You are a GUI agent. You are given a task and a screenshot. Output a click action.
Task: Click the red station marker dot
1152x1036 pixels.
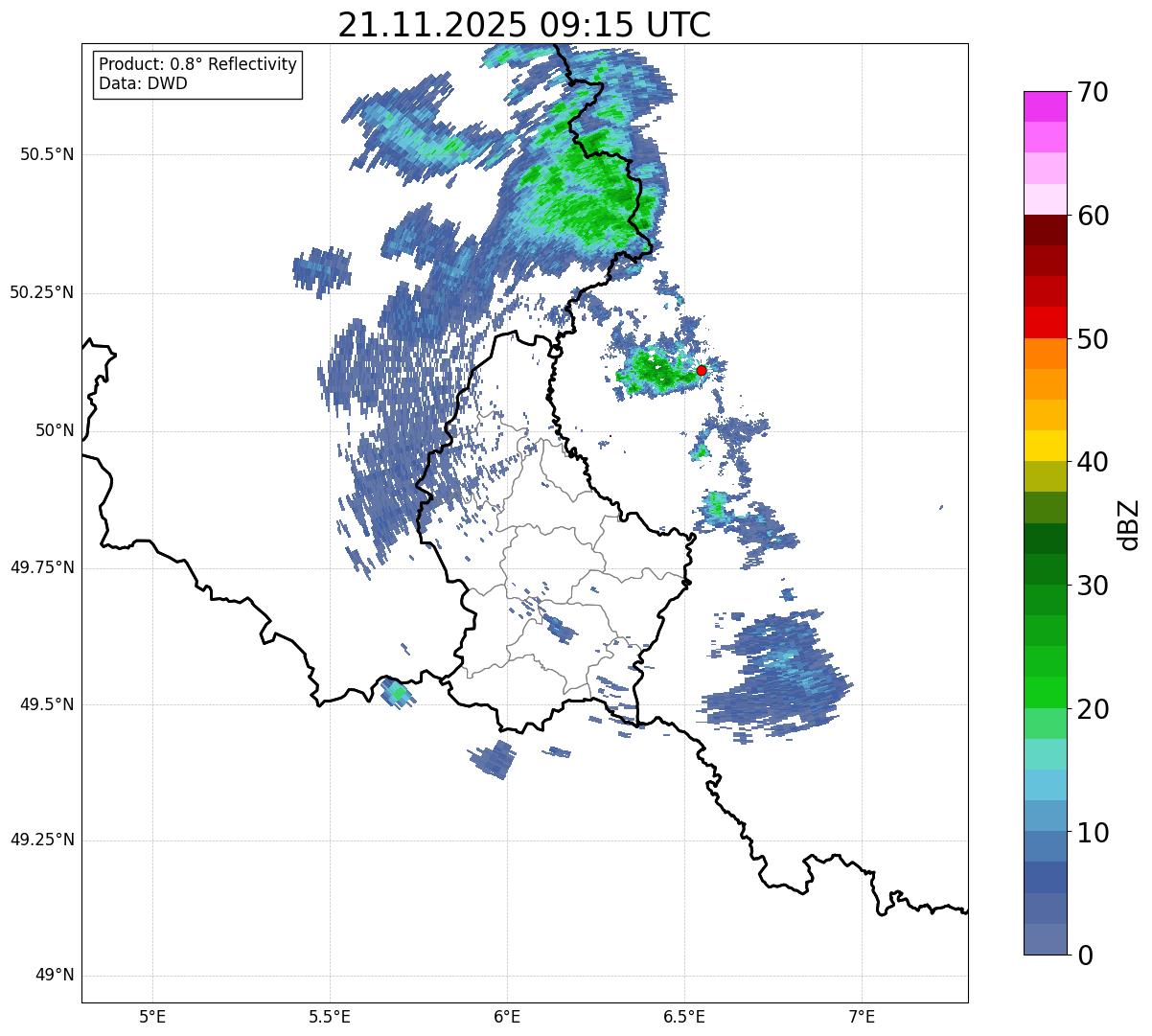pyautogui.click(x=702, y=370)
